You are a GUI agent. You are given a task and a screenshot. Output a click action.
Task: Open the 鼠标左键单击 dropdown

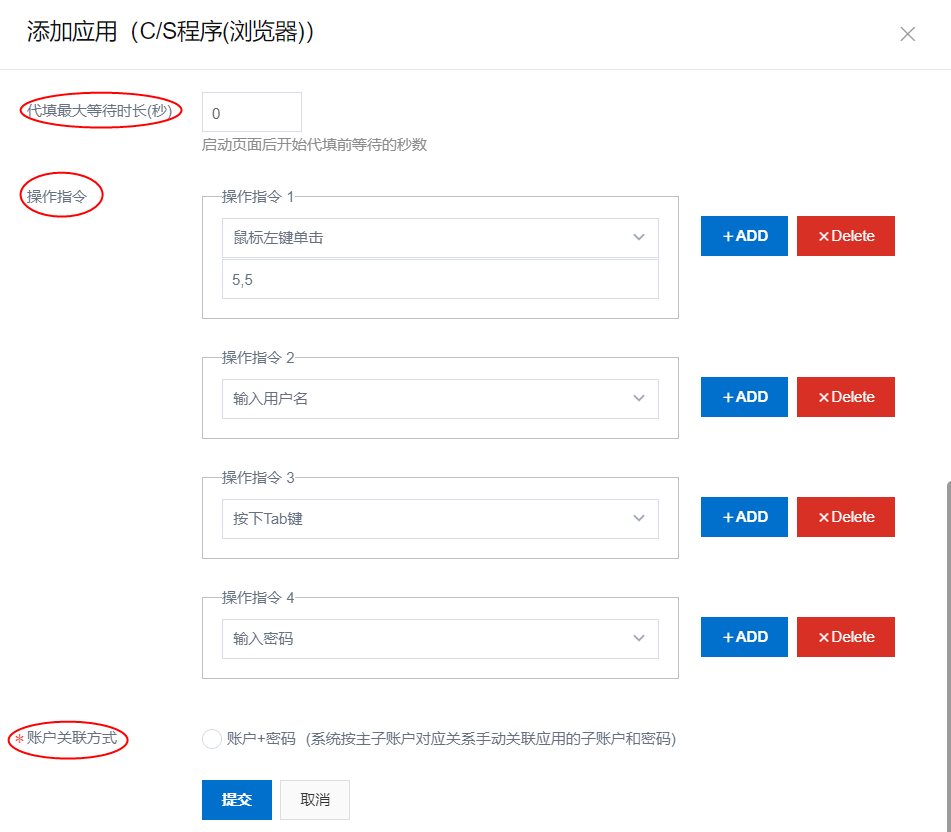coord(440,238)
